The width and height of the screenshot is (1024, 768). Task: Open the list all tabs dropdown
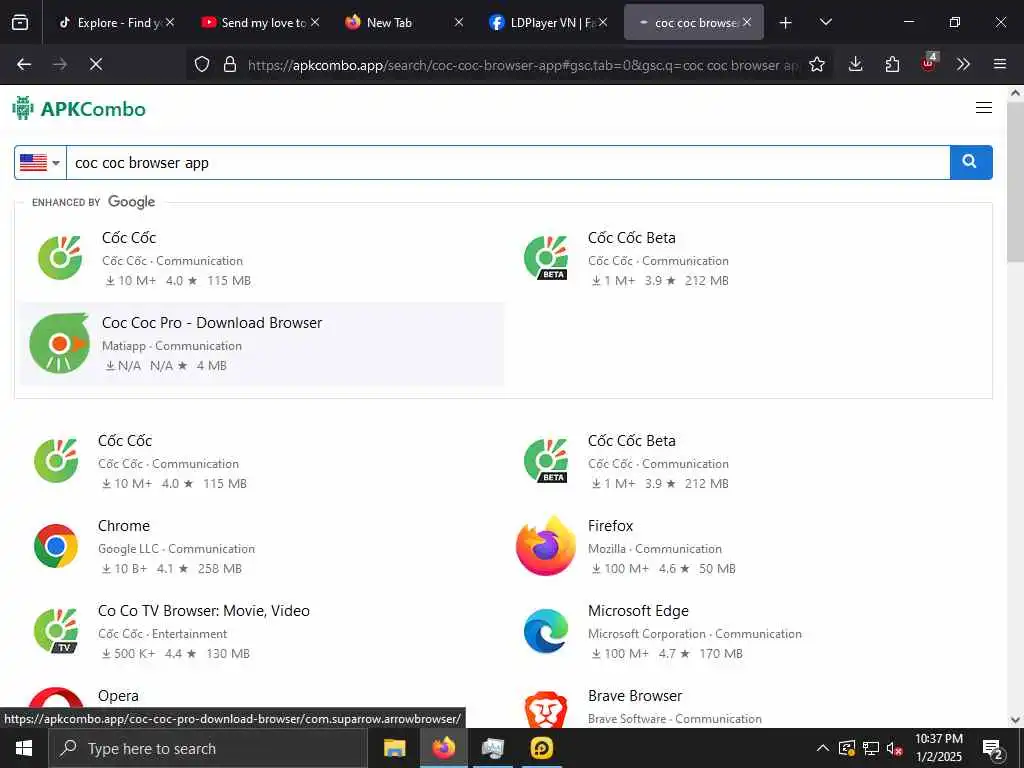(825, 22)
